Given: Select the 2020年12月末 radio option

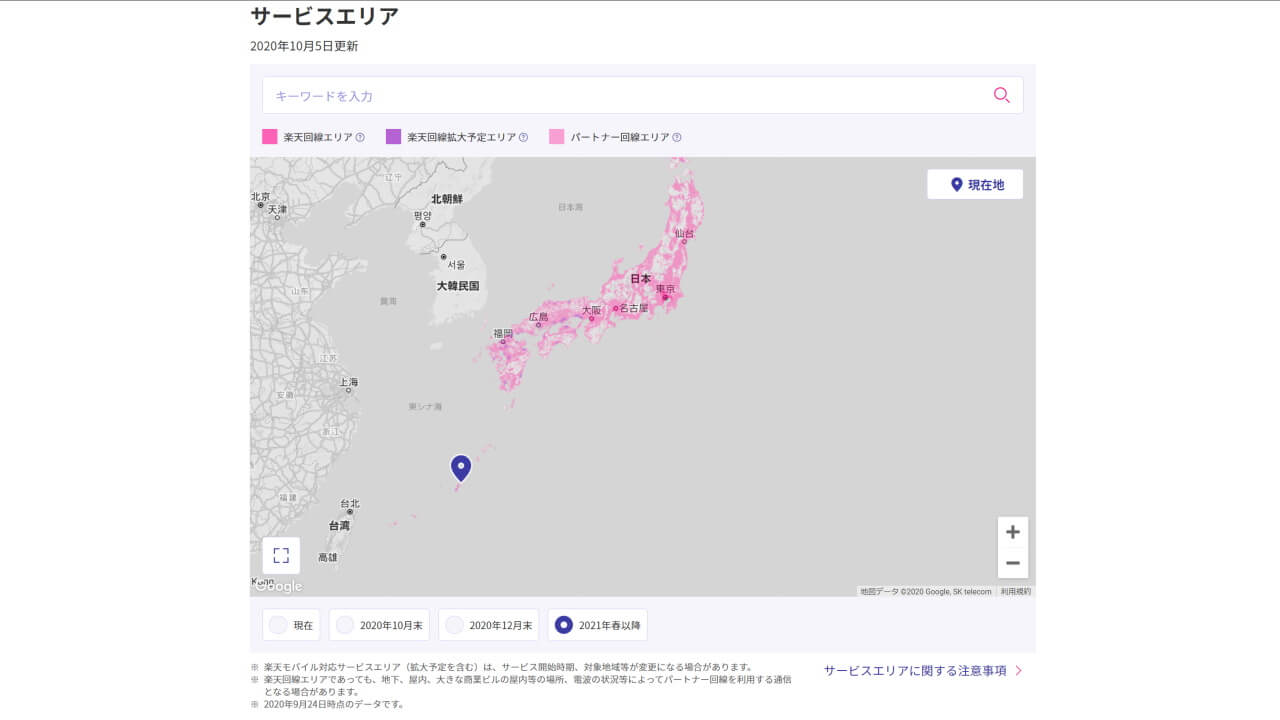Looking at the screenshot, I should (488, 625).
